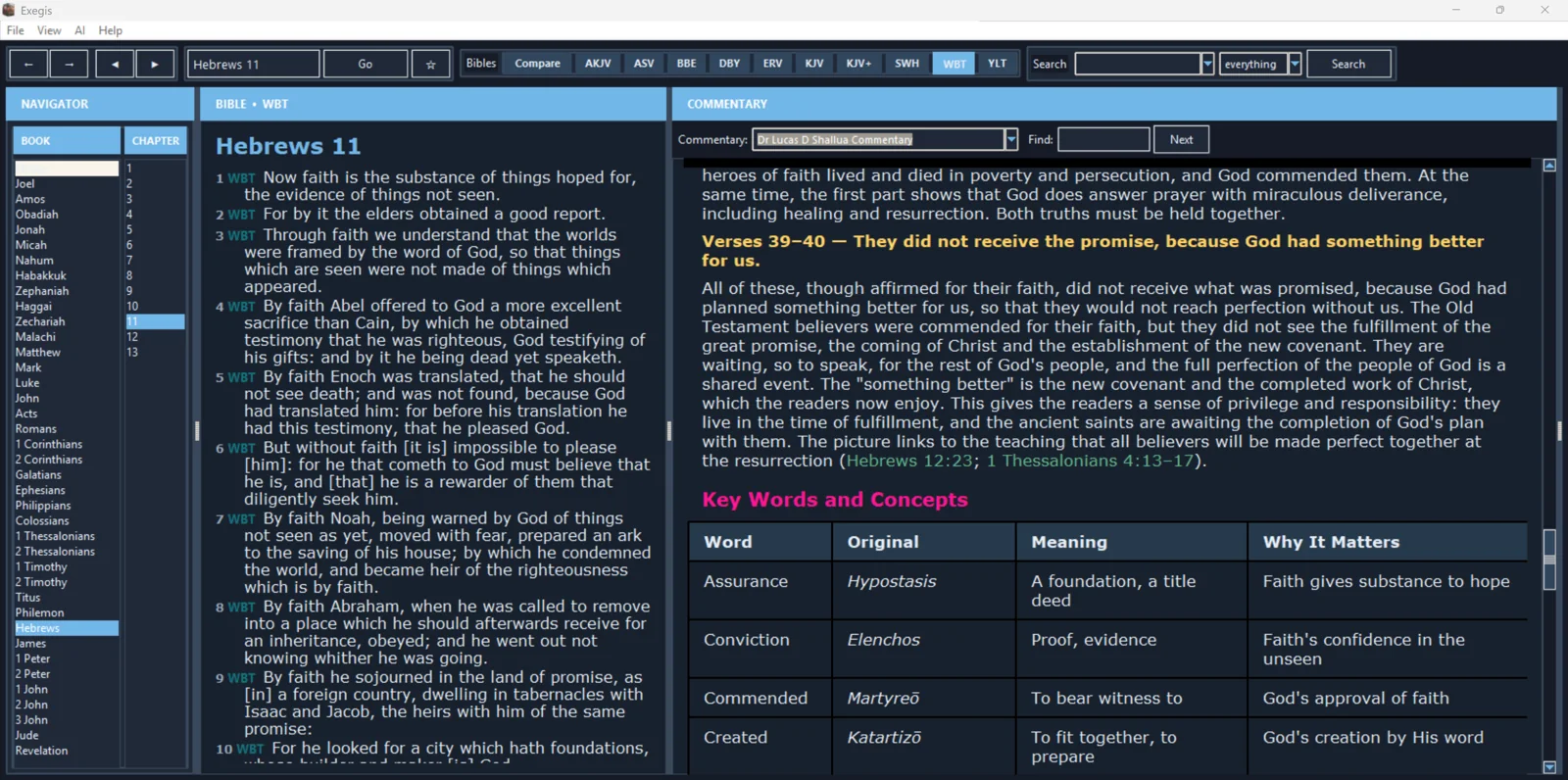Open the File menu
The height and width of the screenshot is (780, 1568).
click(x=16, y=30)
